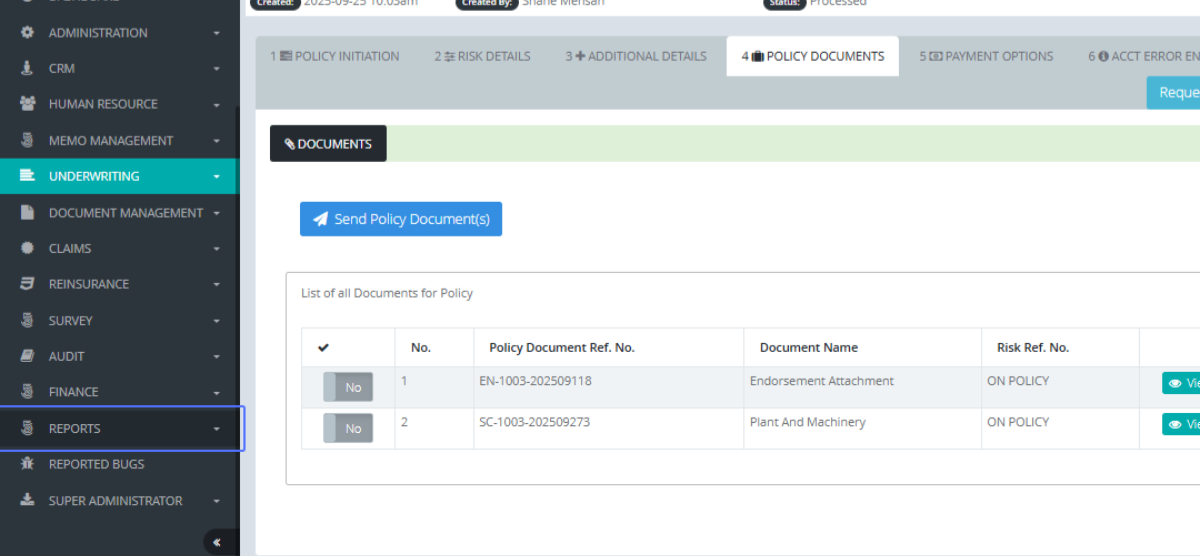Open the Documents section header tab
Screen dimensions: 1200x556
pos(328,144)
